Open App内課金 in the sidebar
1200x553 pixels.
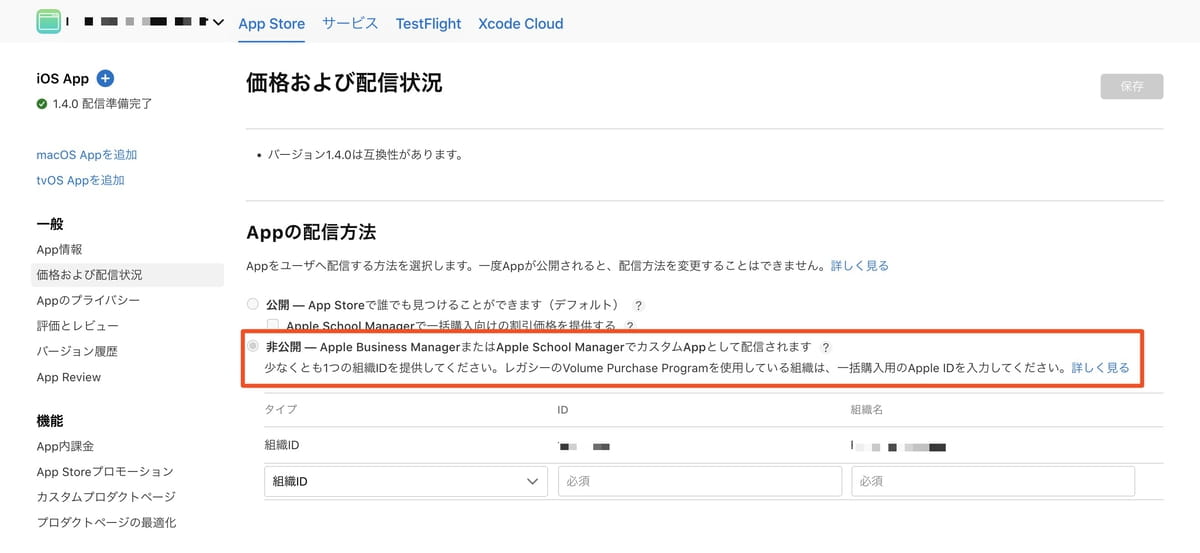(65, 446)
